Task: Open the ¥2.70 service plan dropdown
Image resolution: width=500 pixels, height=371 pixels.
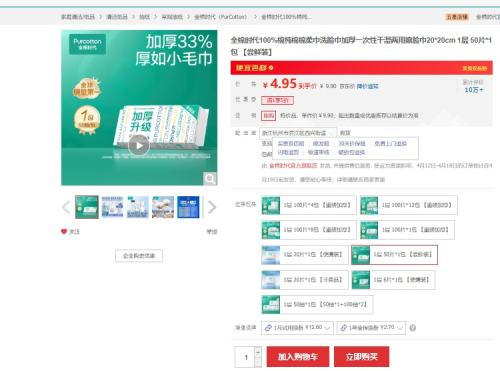Action: coord(371,328)
